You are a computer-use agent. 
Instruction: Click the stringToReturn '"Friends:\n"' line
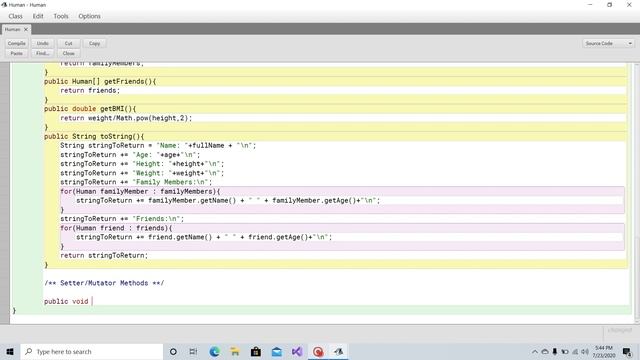122,219
